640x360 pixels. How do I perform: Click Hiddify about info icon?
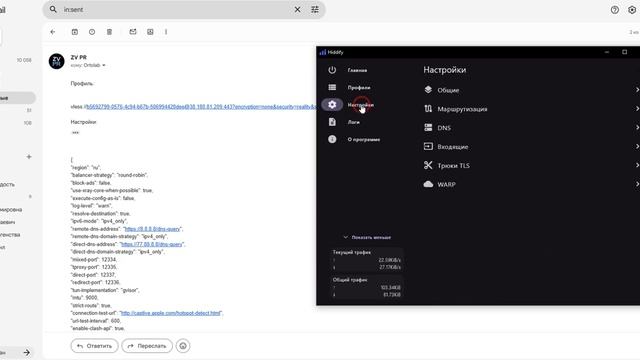pos(332,139)
